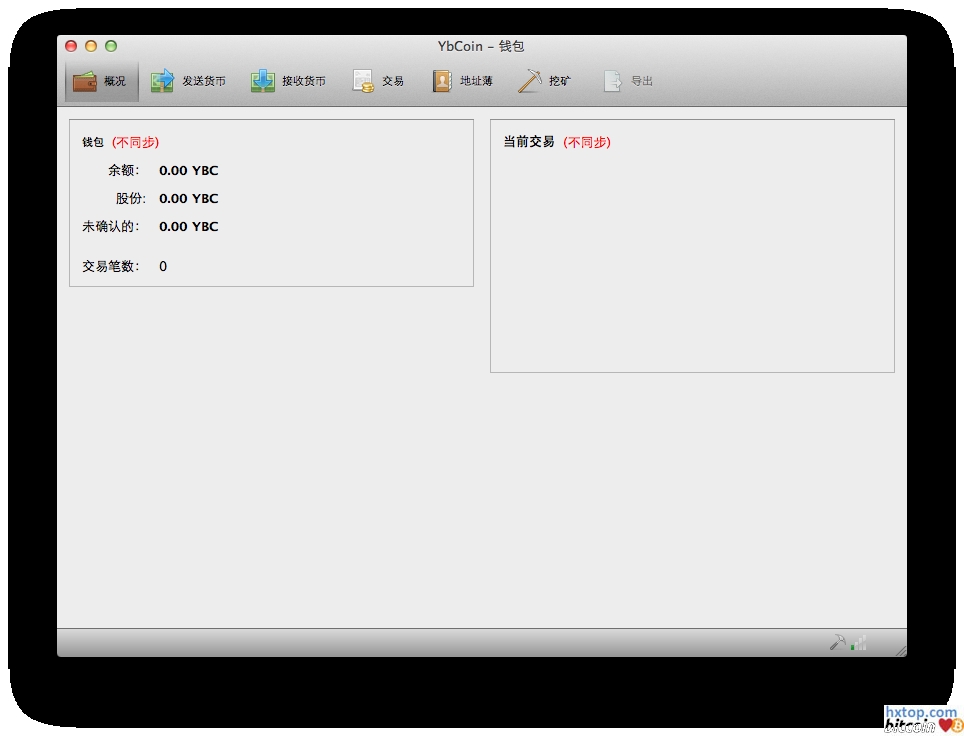Show the 交易 transactions list
Viewport: 964px width, 736px height.
pyautogui.click(x=378, y=81)
